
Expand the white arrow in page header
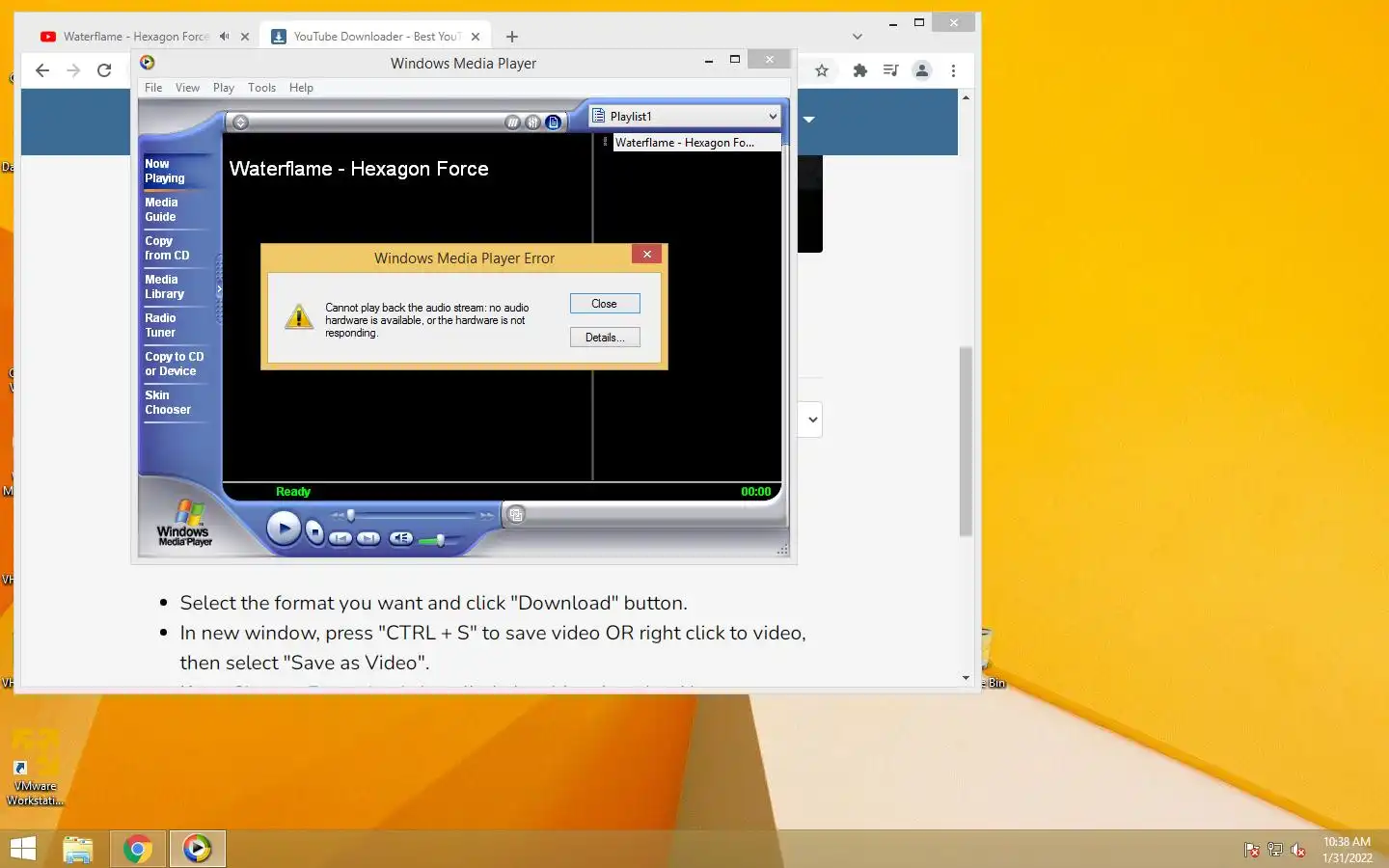[809, 120]
